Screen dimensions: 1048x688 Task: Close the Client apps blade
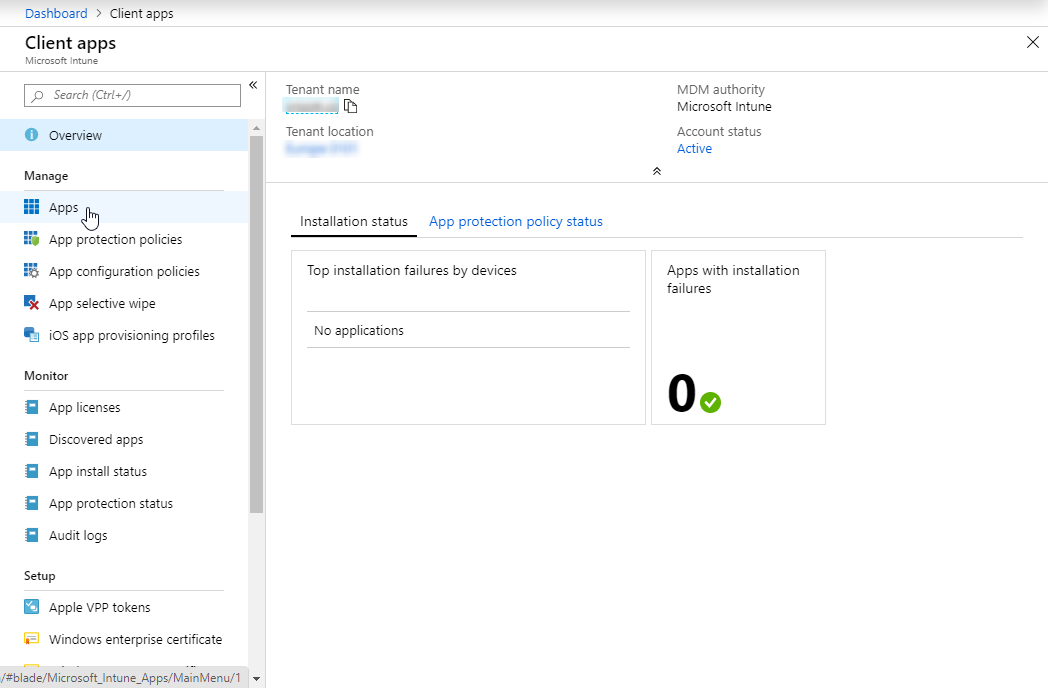click(1033, 42)
